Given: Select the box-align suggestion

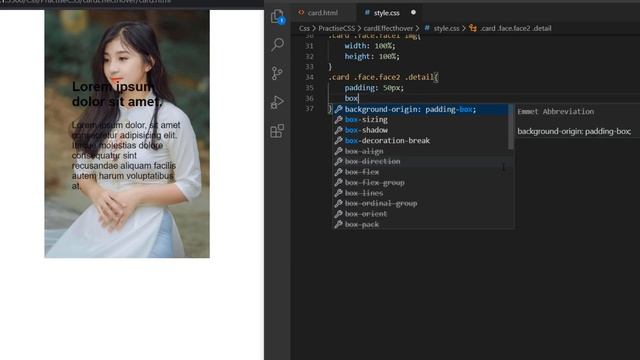Looking at the screenshot, I should (x=420, y=151).
